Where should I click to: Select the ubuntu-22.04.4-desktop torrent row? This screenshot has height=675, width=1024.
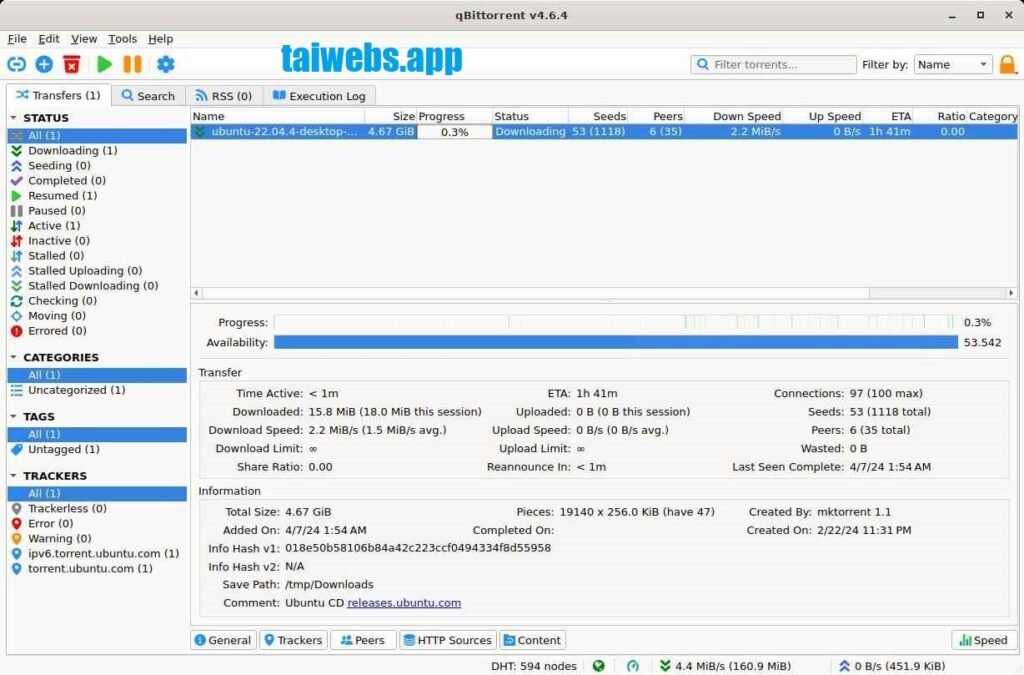coord(604,131)
